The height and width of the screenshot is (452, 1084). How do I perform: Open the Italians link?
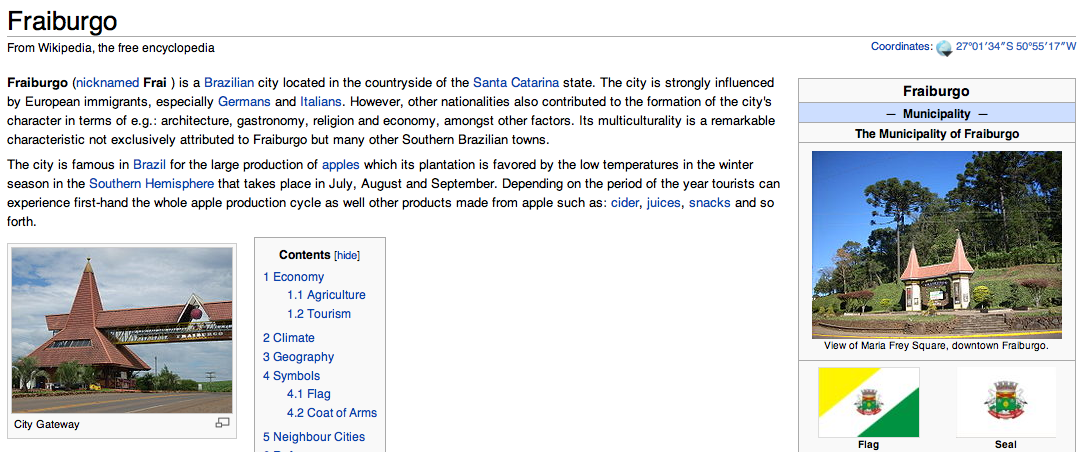321,102
